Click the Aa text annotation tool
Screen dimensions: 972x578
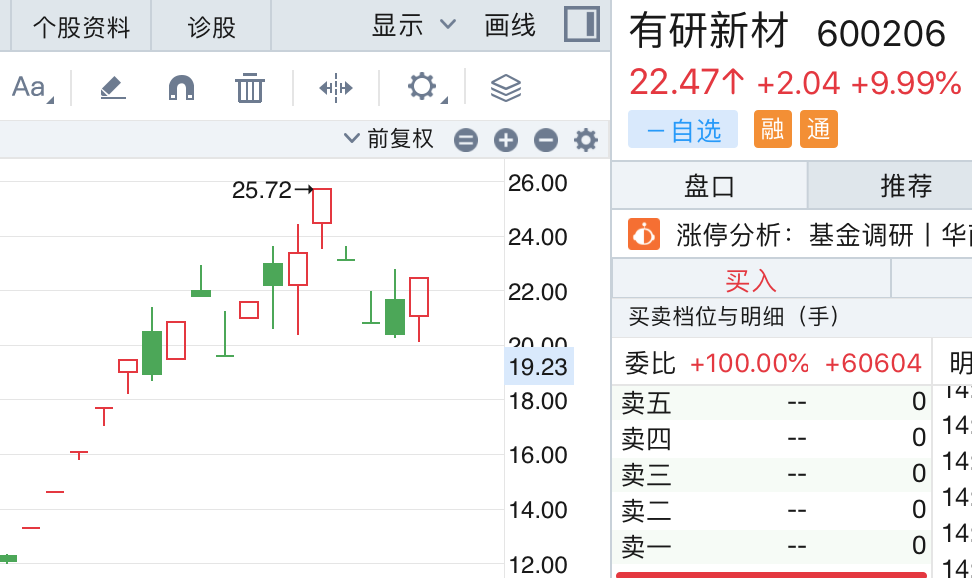click(x=28, y=88)
